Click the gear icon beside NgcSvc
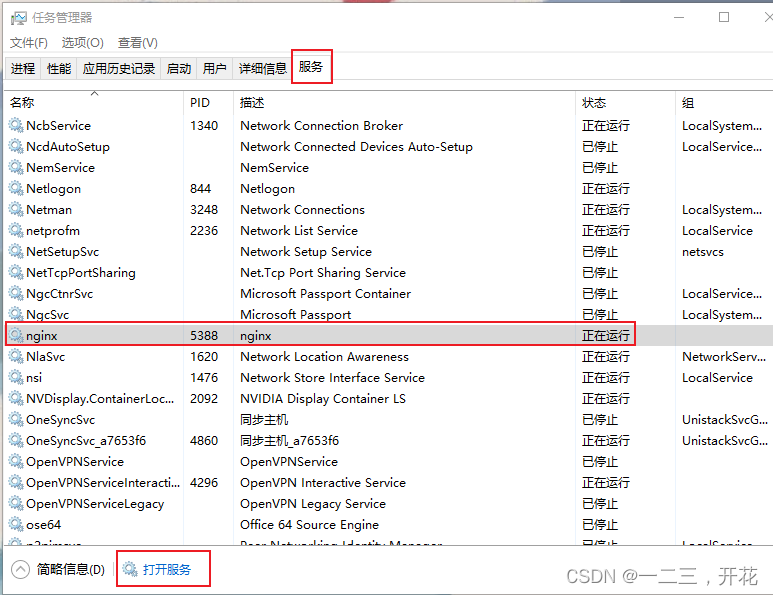The width and height of the screenshot is (773, 595). [16, 315]
